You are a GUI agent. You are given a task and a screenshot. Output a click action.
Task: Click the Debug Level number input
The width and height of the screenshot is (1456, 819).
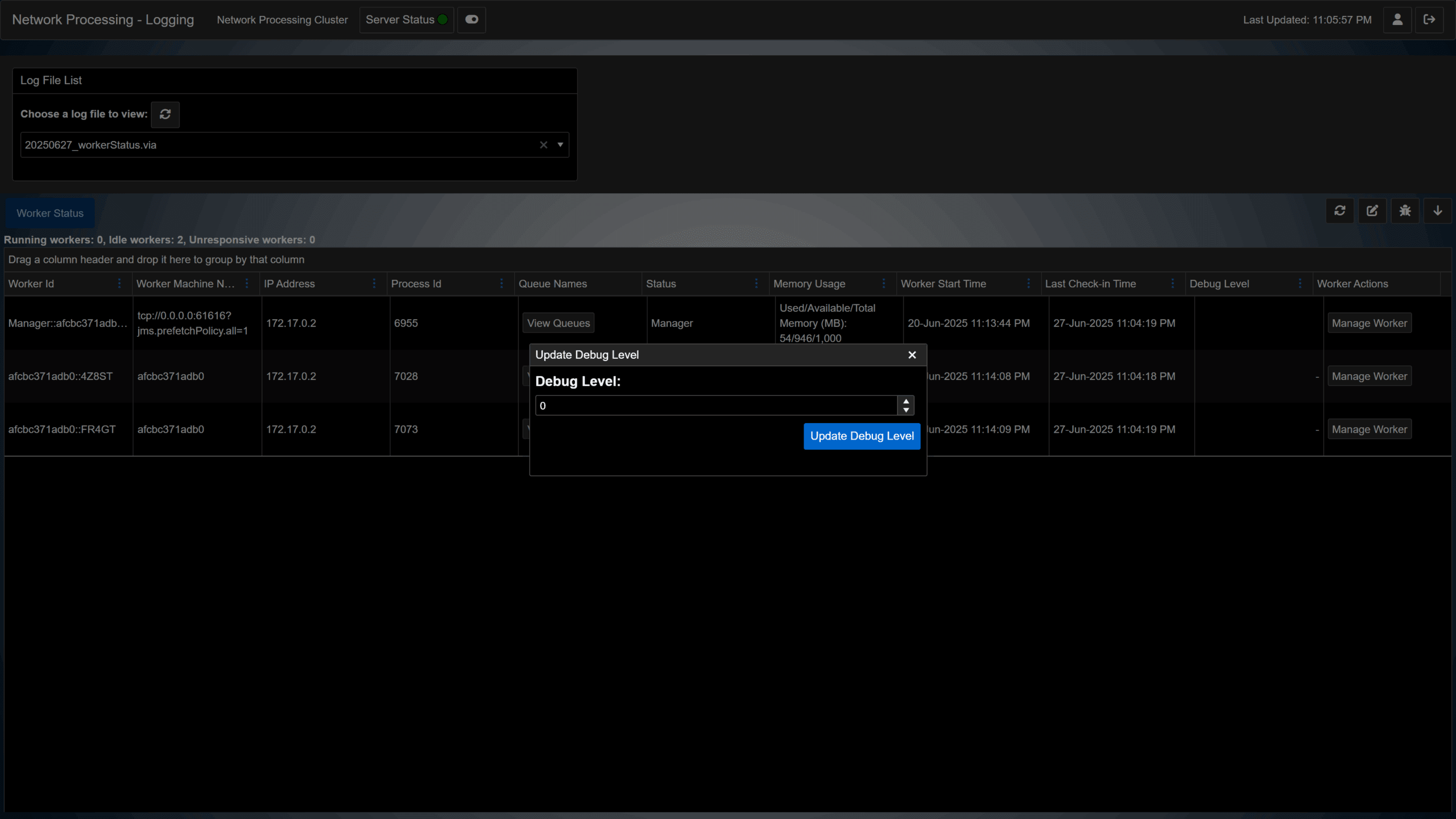point(717,406)
